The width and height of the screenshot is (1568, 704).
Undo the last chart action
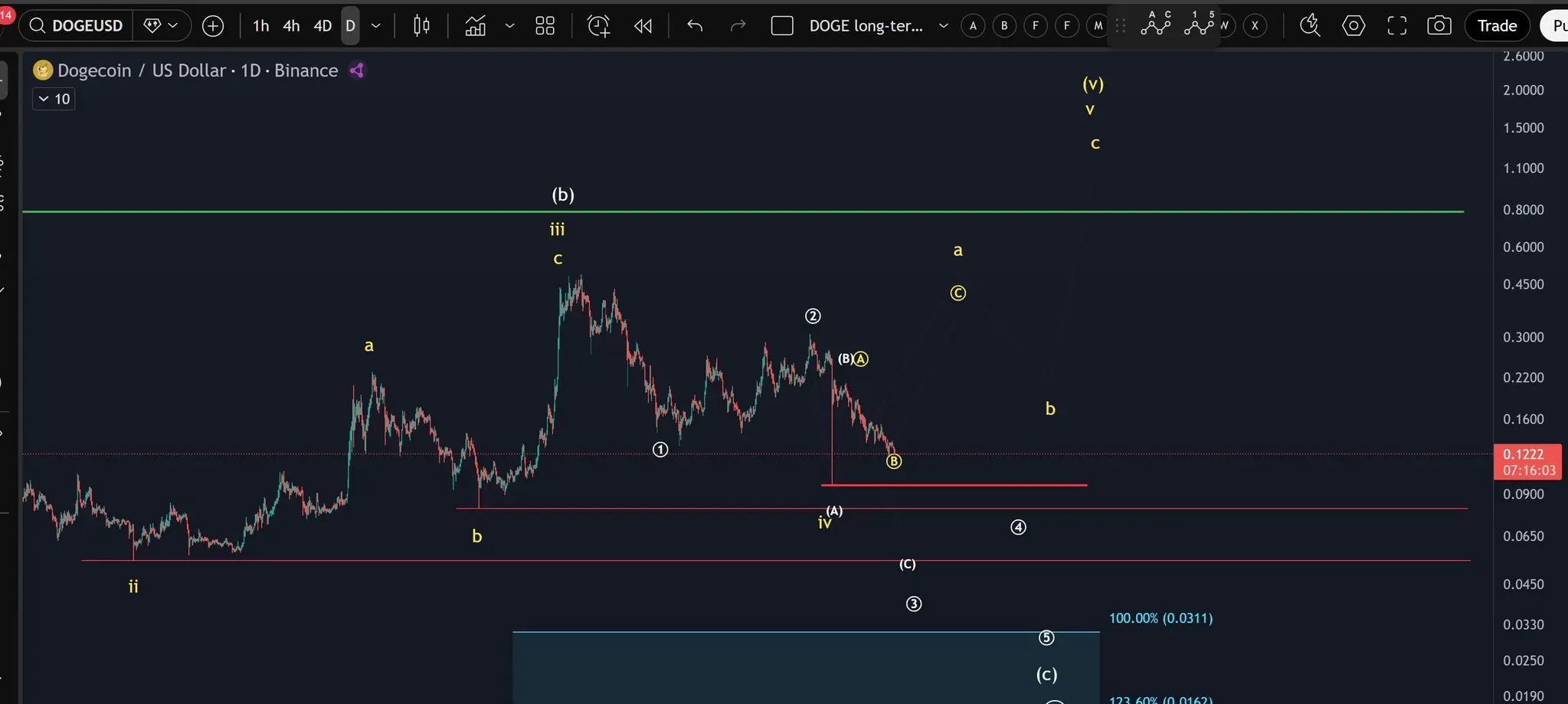click(x=695, y=26)
